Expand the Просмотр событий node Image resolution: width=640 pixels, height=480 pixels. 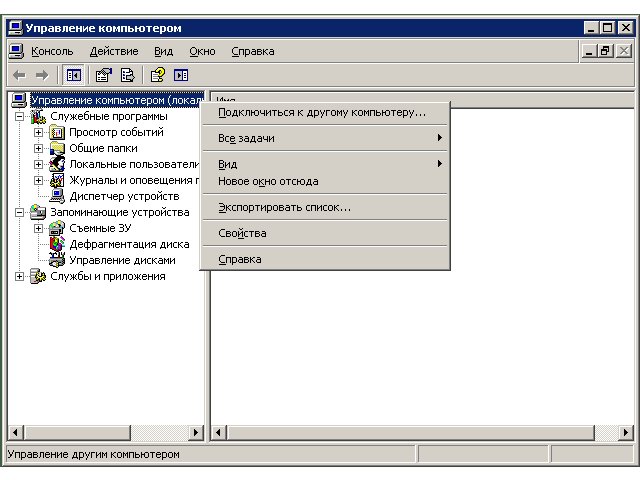click(38, 132)
